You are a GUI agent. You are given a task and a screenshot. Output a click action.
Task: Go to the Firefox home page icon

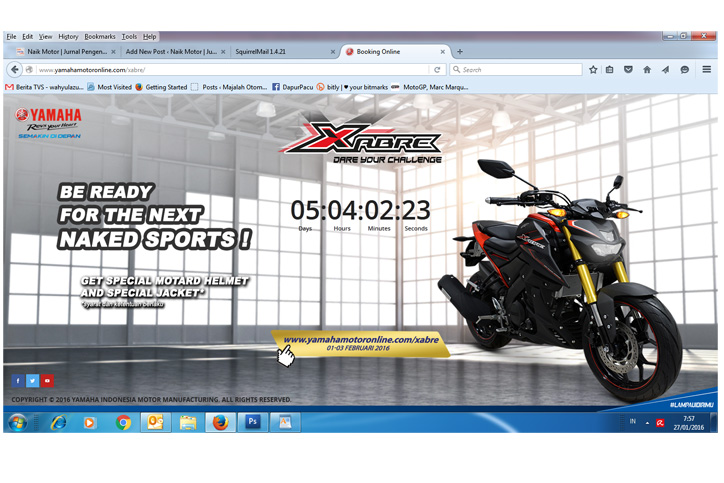point(647,70)
